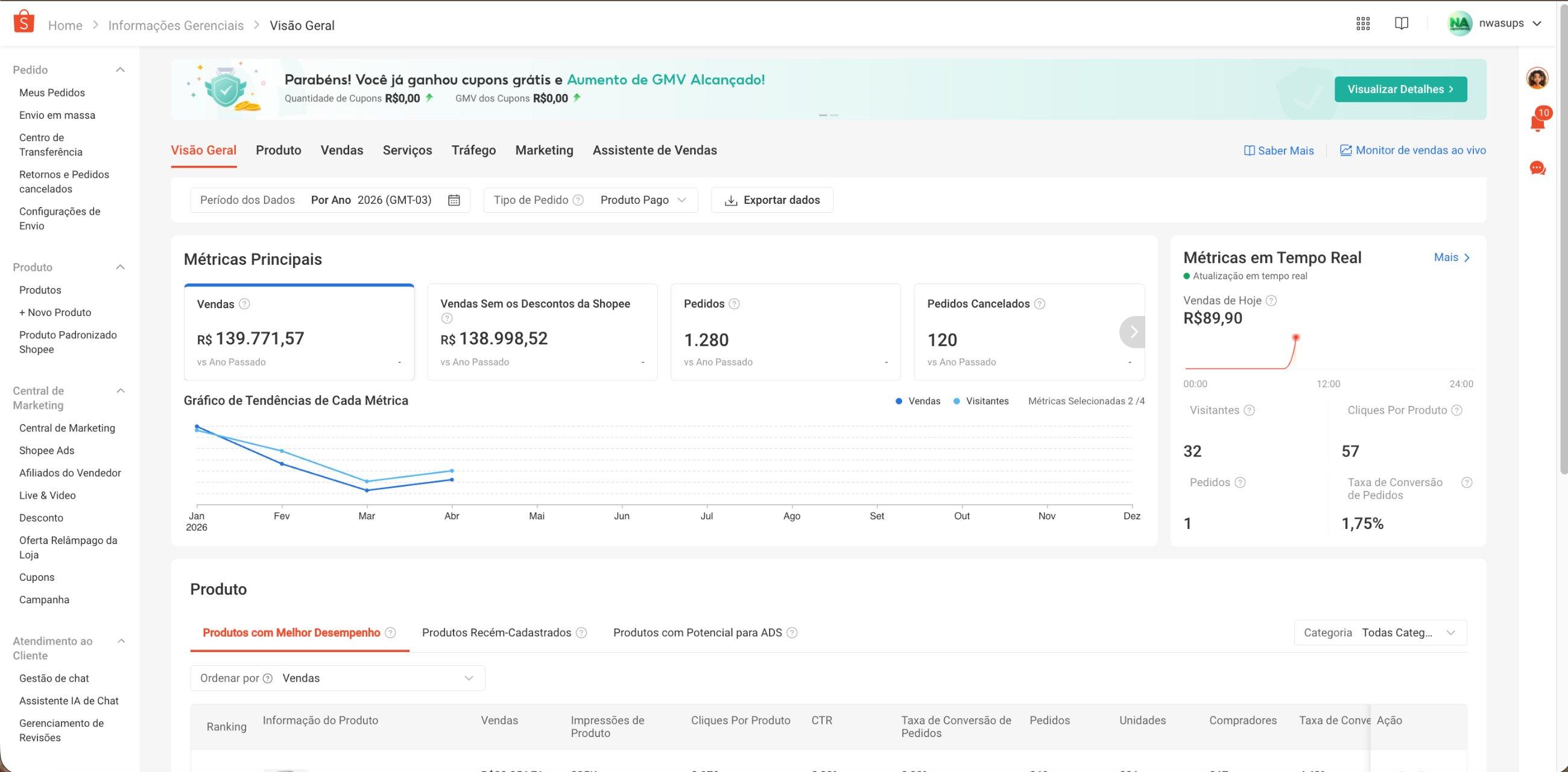Open Monitor de vendas ao vivo link

pyautogui.click(x=1413, y=150)
